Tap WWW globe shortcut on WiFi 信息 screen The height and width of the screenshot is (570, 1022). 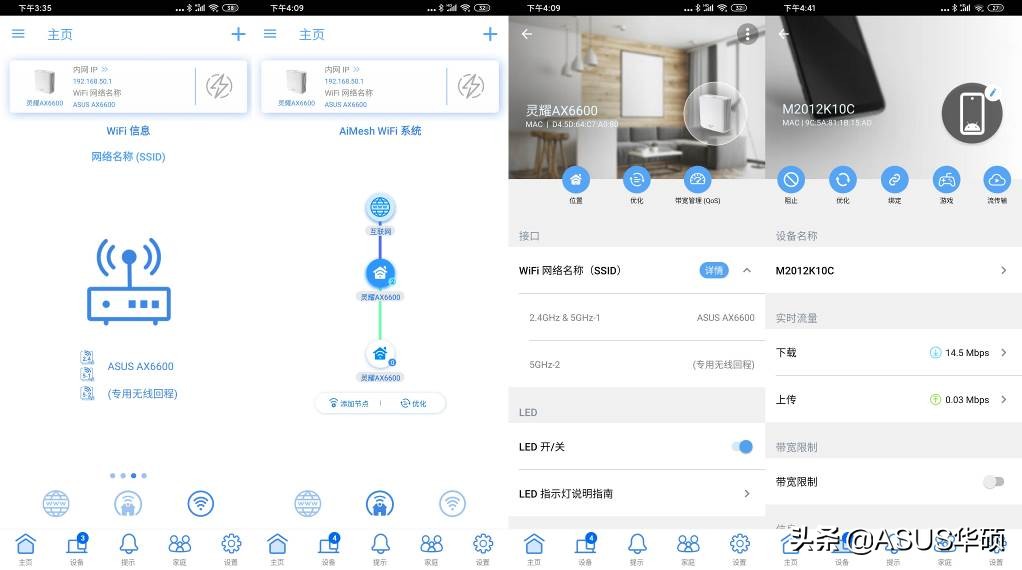click(56, 504)
